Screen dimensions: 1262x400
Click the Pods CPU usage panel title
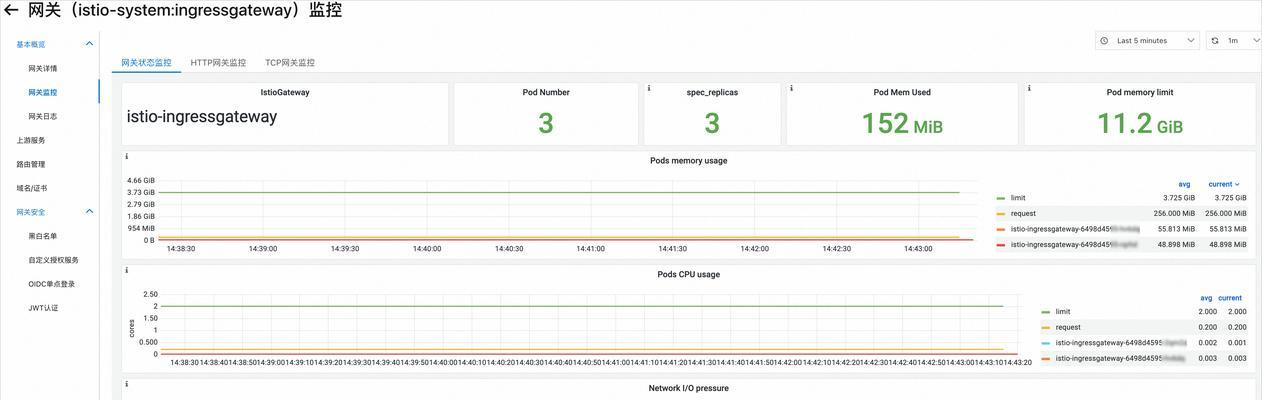689,274
